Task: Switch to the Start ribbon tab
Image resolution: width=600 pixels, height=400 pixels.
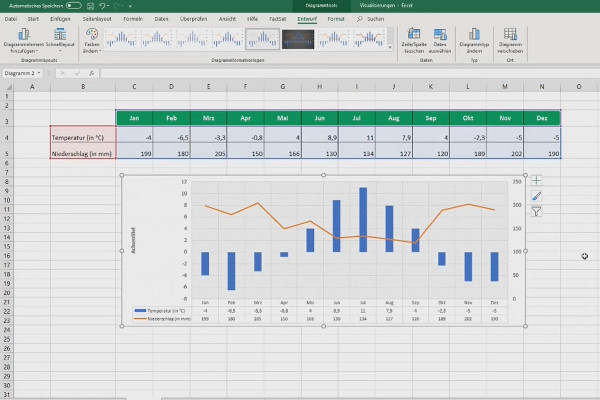Action: coord(33,19)
